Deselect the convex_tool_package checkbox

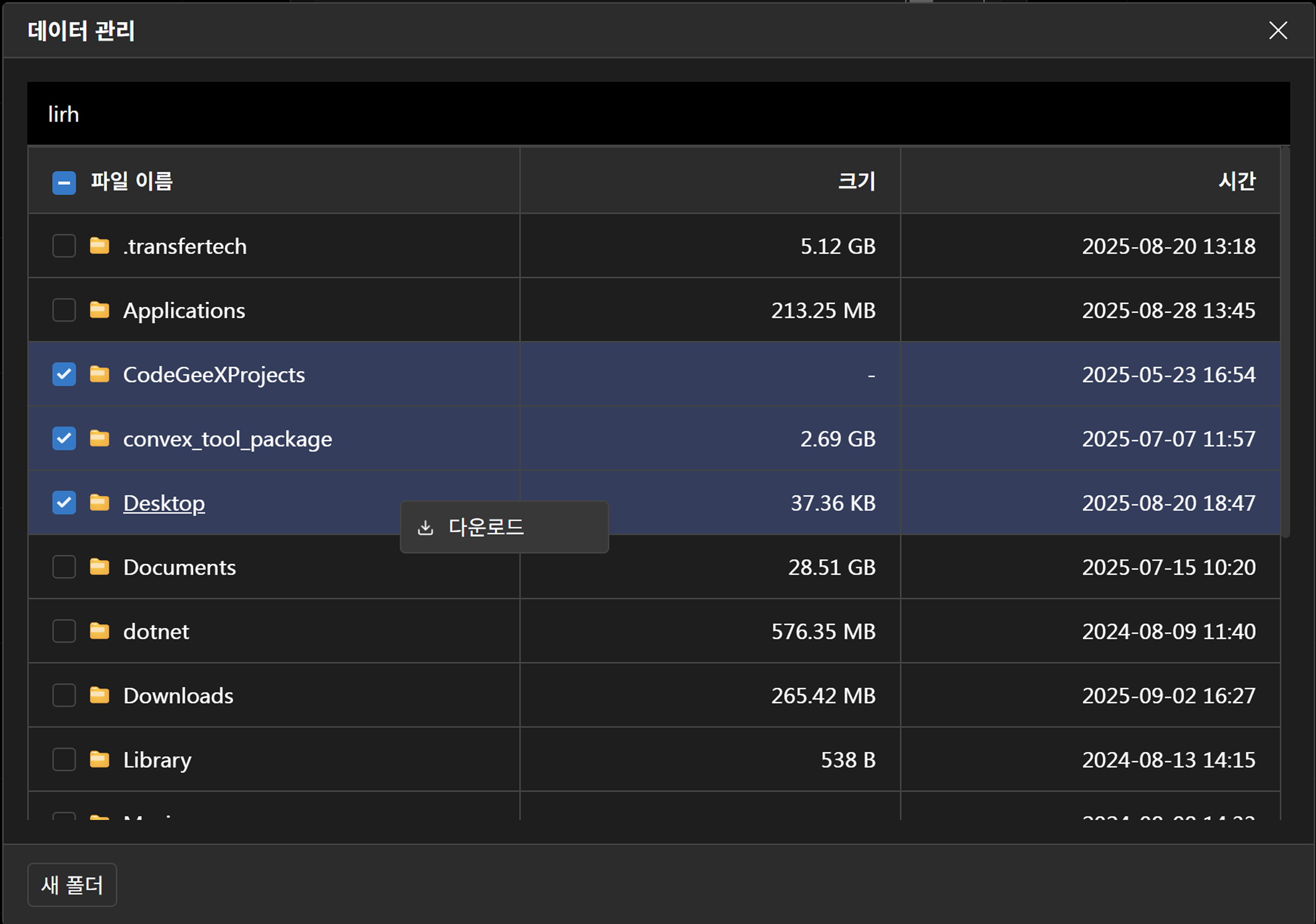(x=64, y=439)
